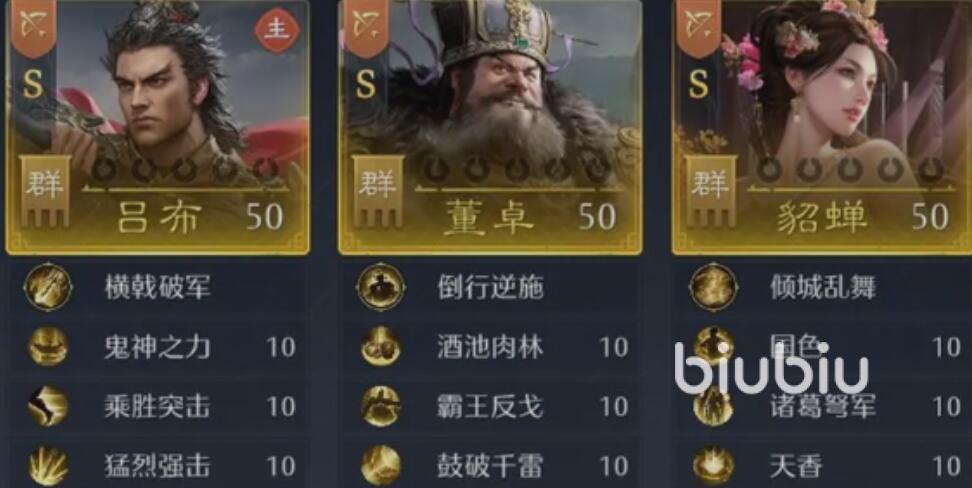Image resolution: width=972 pixels, height=488 pixels.
Task: Click the 倒行逆施 skill icon
Action: (x=381, y=287)
